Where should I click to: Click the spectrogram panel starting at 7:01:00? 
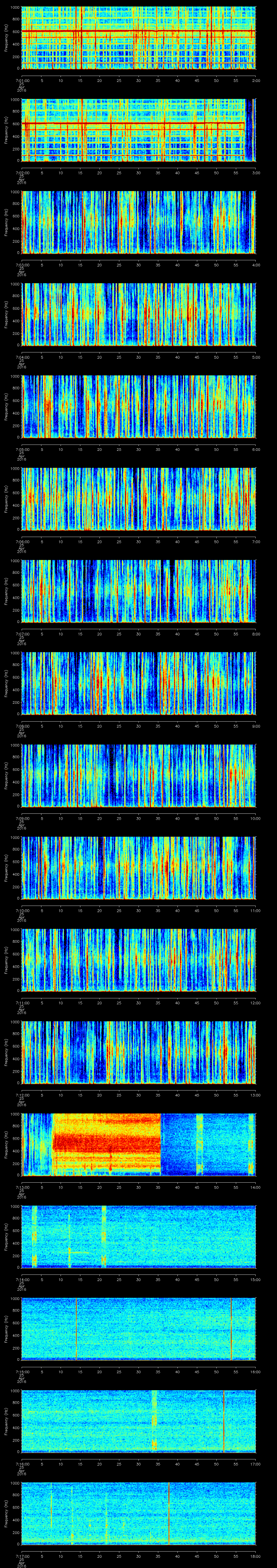click(139, 38)
